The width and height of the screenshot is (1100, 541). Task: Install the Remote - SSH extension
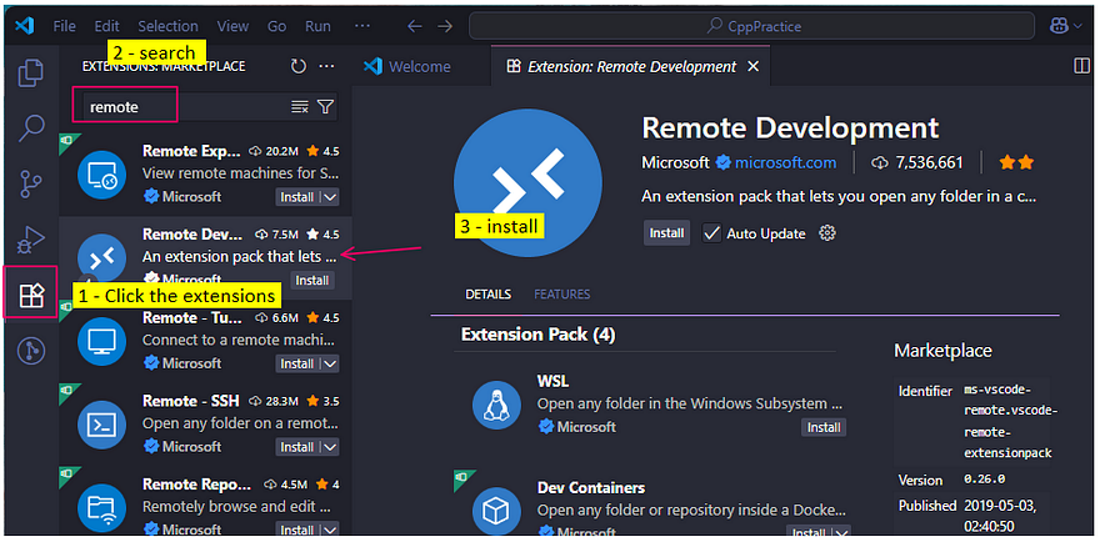[x=297, y=447]
